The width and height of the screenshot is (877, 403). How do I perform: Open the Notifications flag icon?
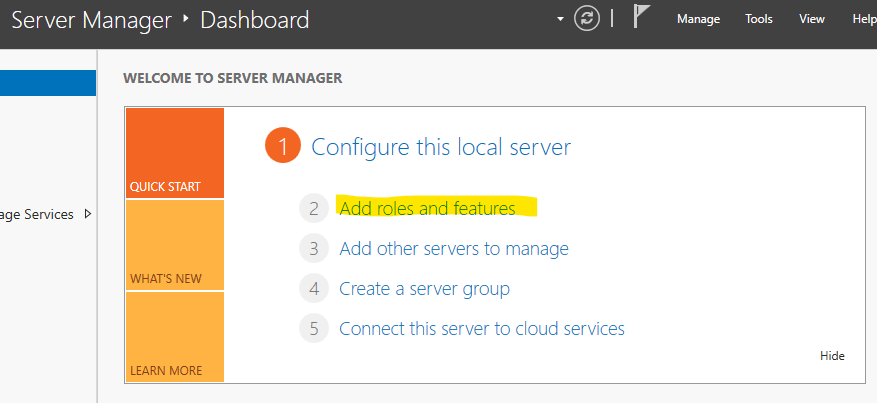coord(643,19)
